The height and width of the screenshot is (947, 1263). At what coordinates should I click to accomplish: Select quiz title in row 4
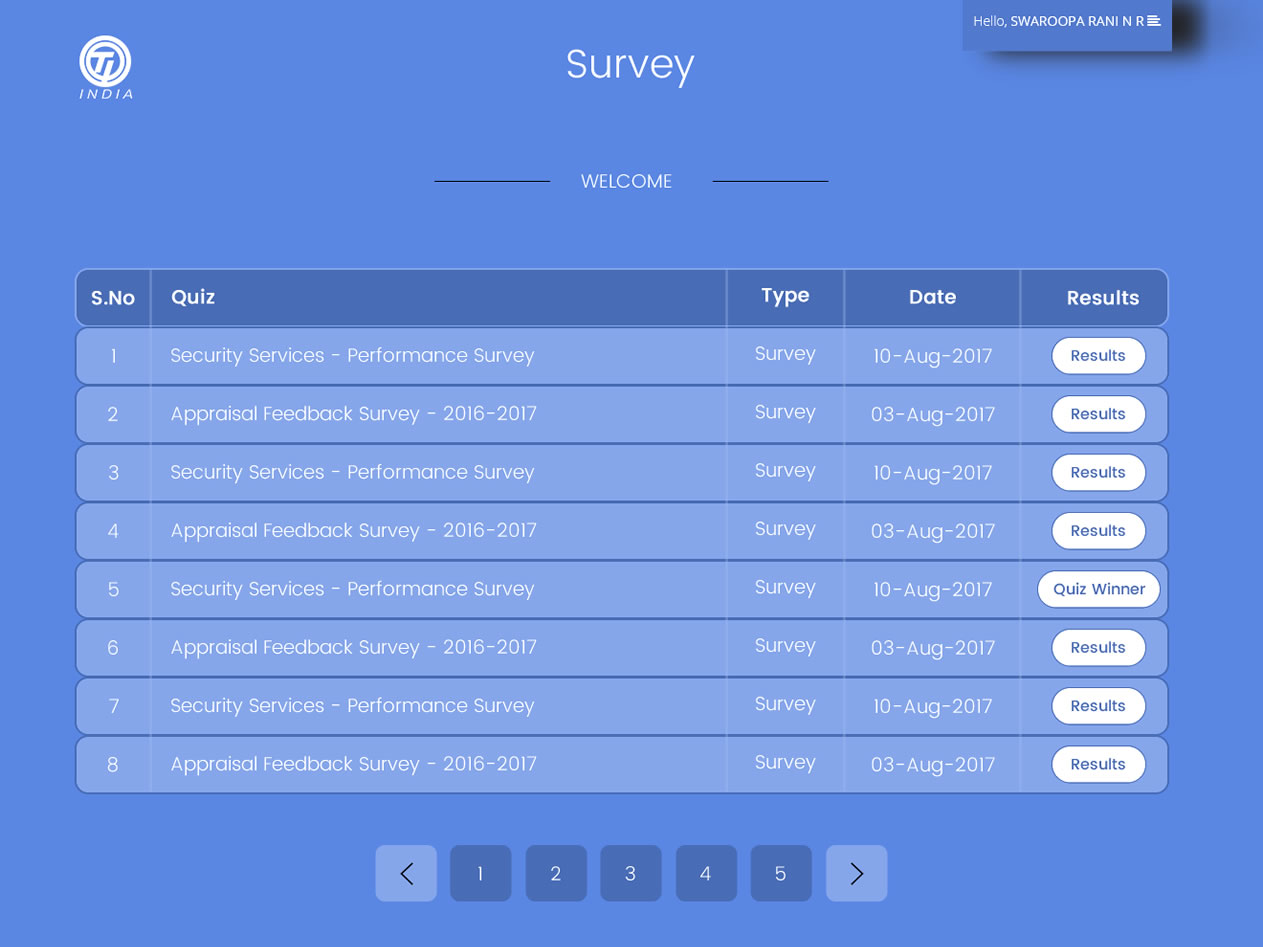[x=353, y=531]
